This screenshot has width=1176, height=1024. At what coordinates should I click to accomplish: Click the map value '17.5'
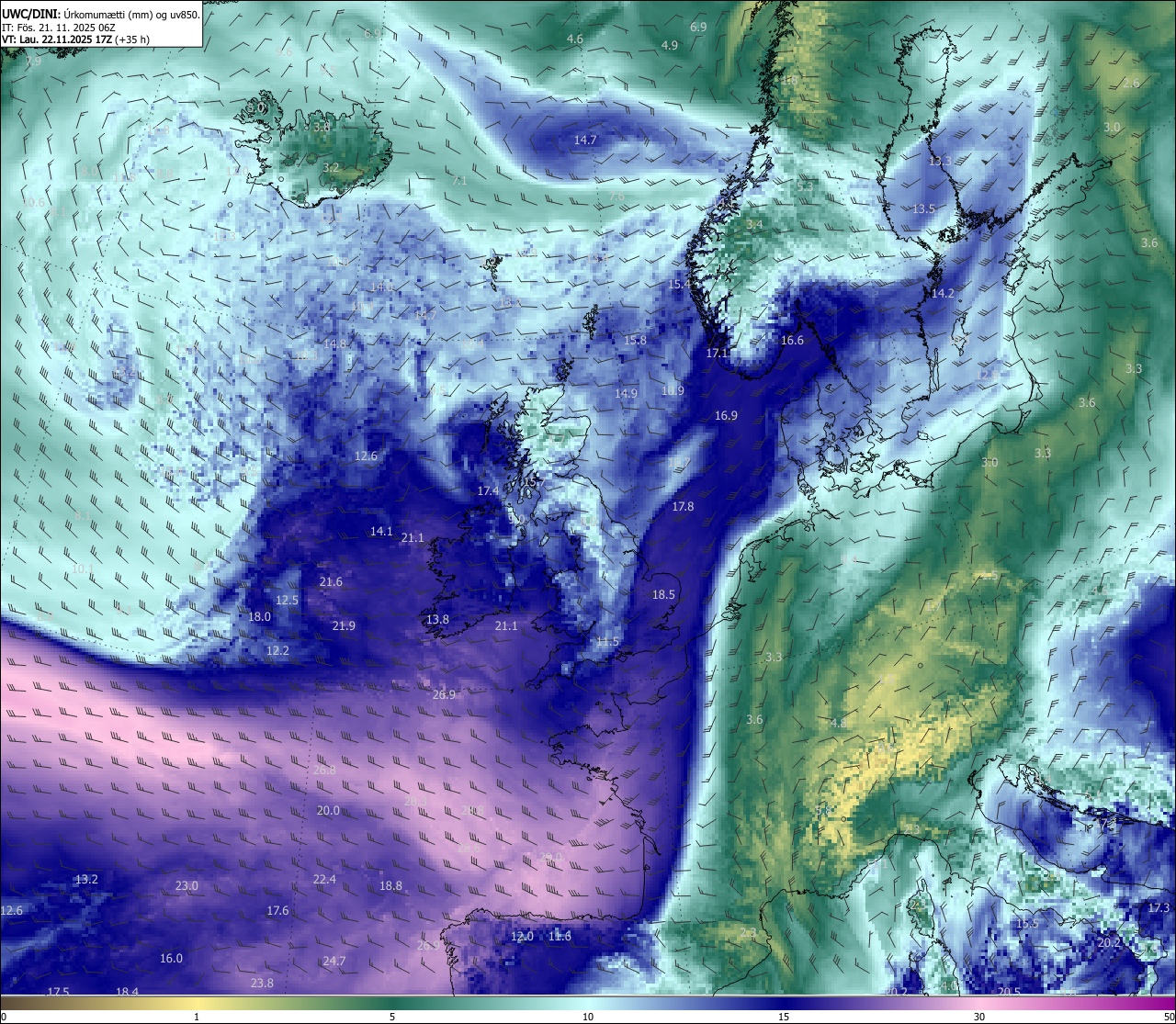(58, 993)
